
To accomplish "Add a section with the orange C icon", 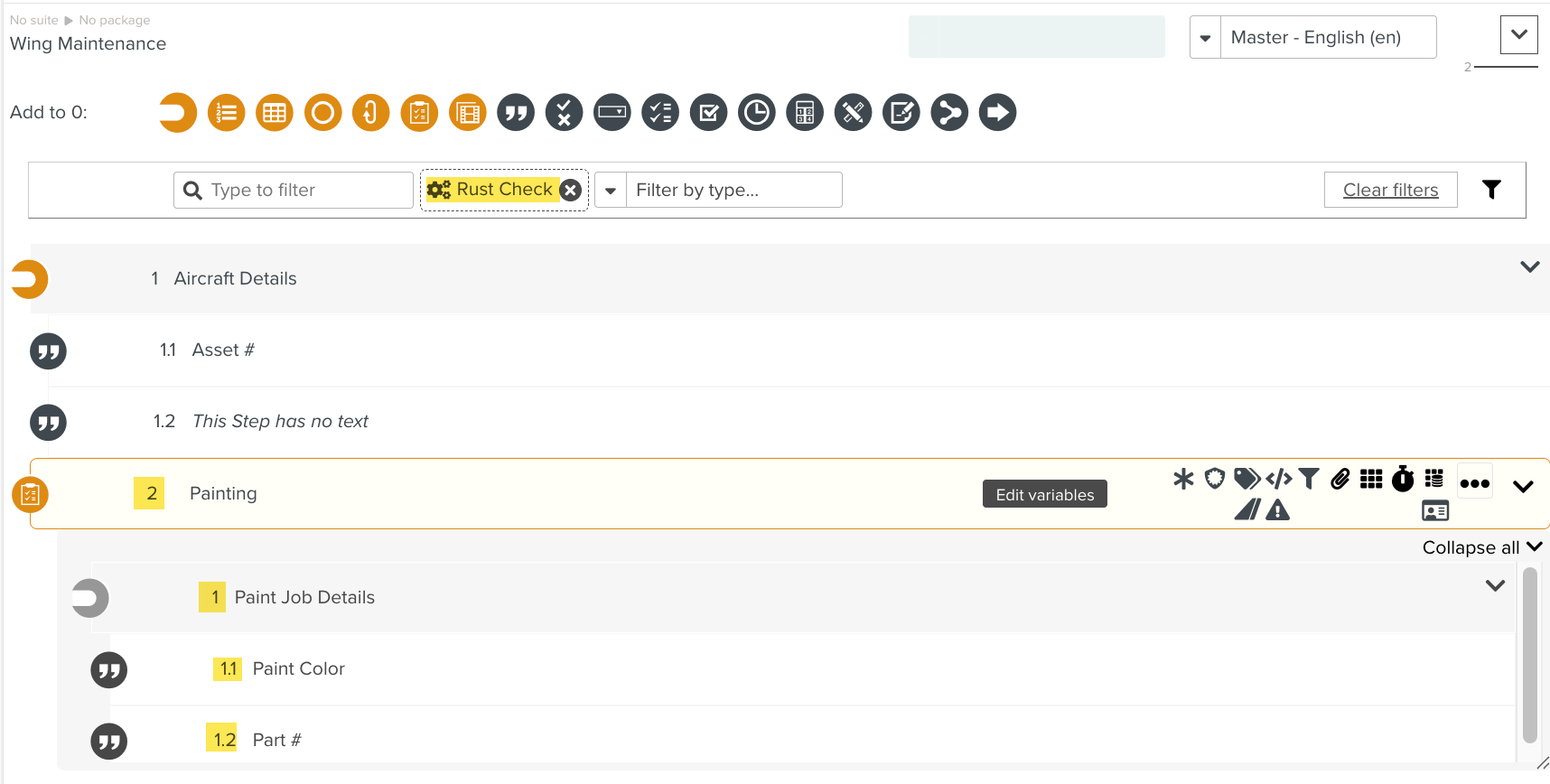I will click(x=178, y=113).
